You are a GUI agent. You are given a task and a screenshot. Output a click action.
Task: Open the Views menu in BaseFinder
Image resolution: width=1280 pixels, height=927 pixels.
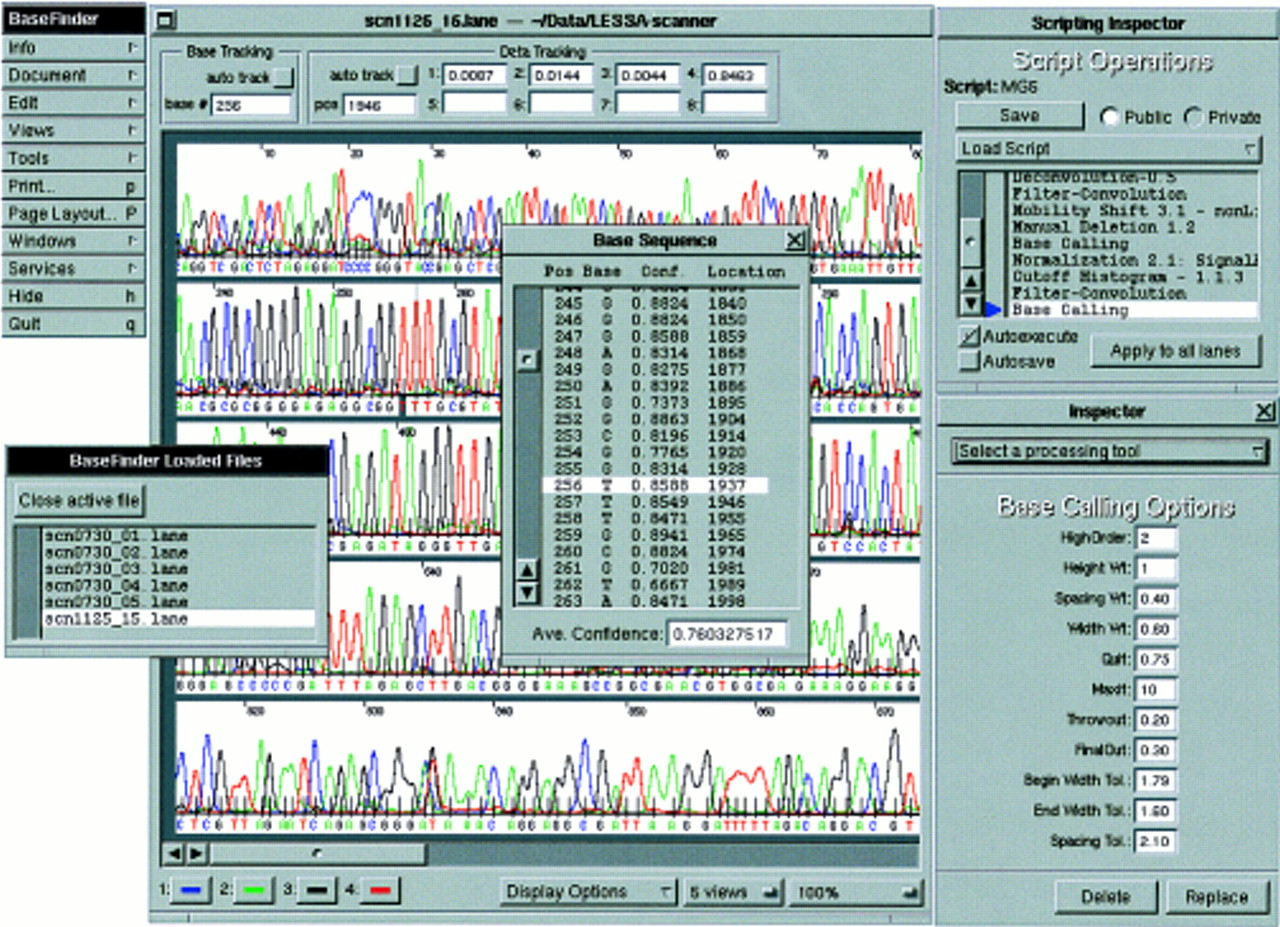tap(73, 130)
